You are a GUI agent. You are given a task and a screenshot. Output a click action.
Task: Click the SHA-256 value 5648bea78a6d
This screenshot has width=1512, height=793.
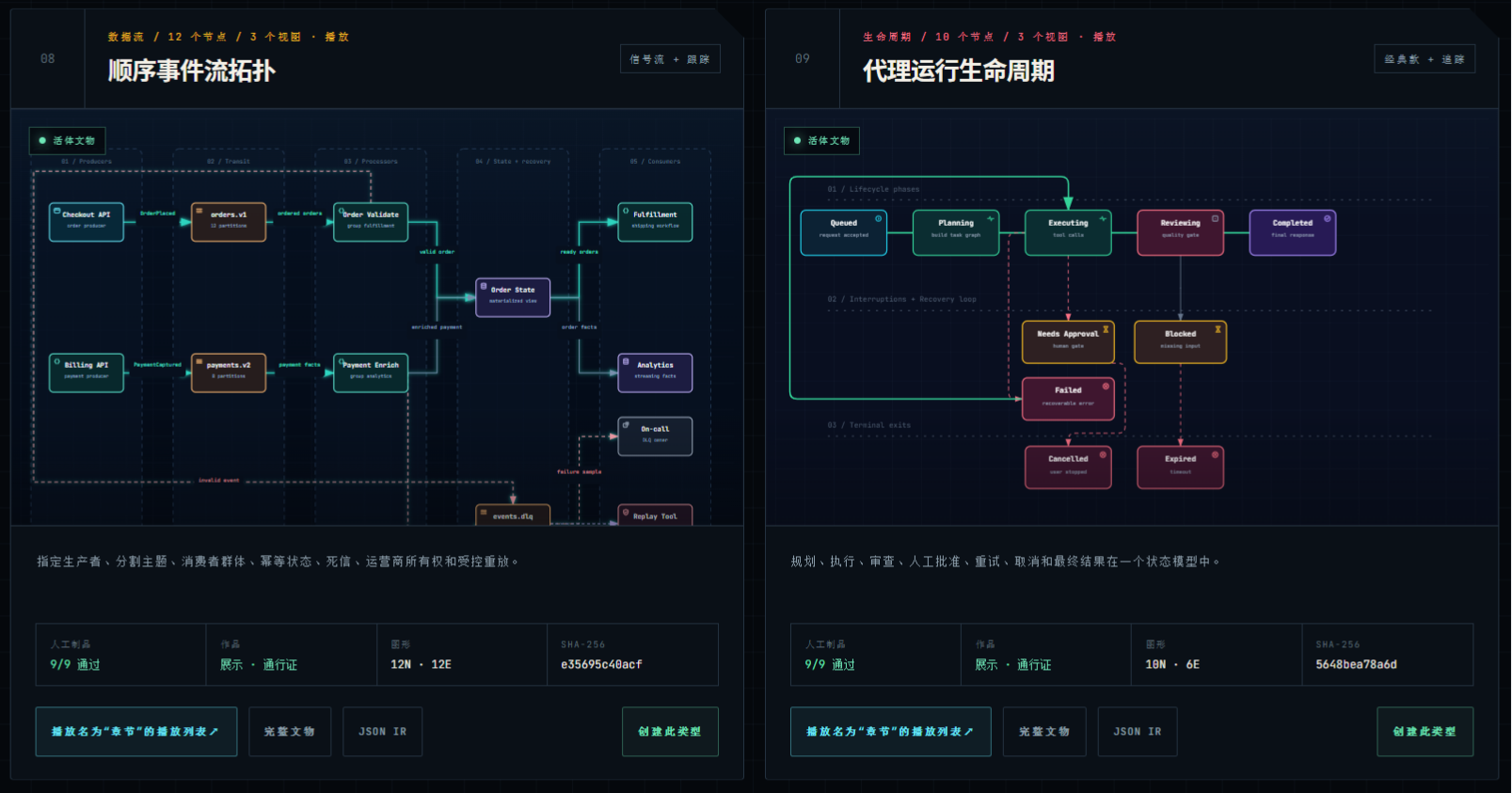(x=1356, y=664)
